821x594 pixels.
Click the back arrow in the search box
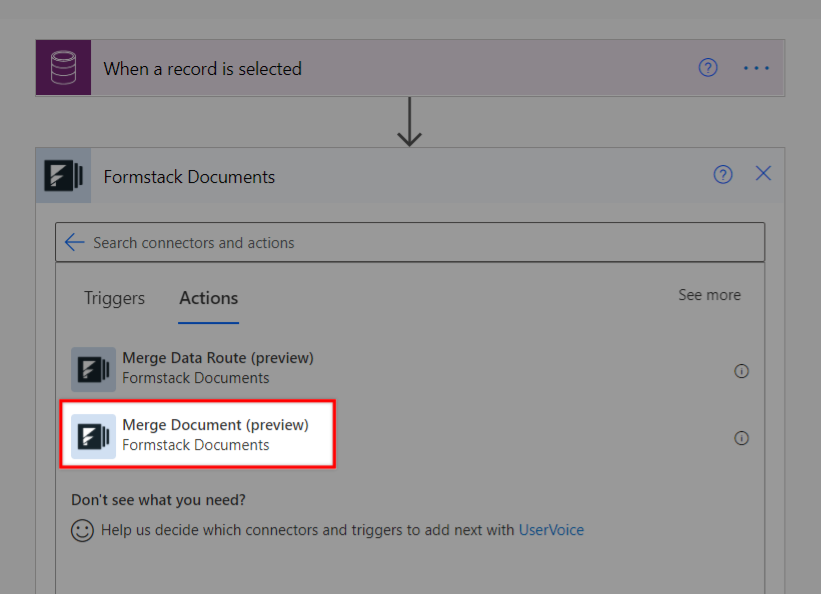coord(74,242)
